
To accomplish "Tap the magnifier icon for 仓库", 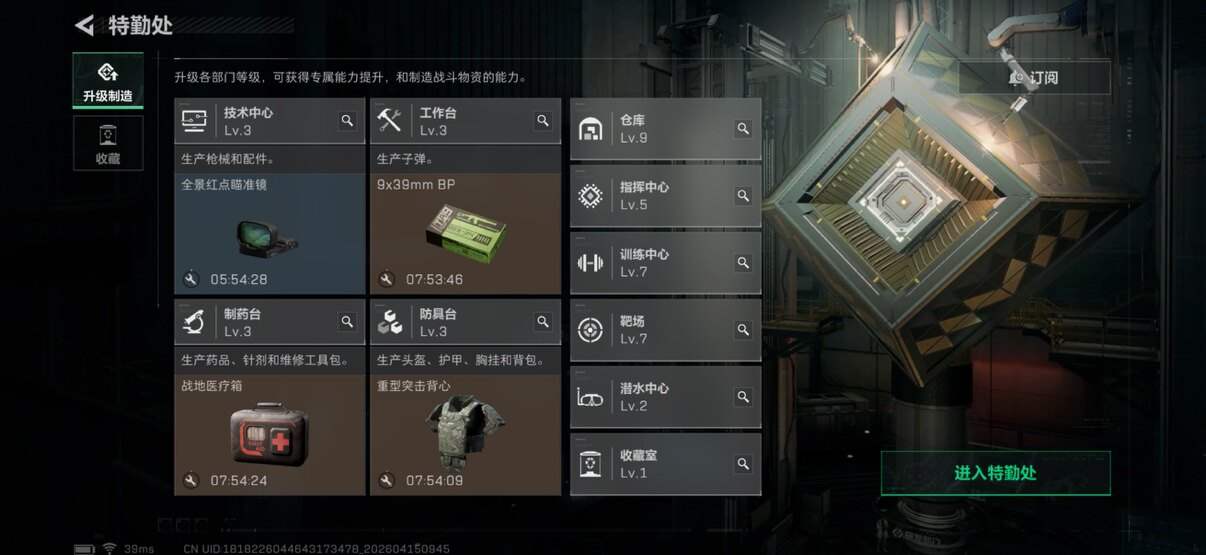I will [743, 128].
